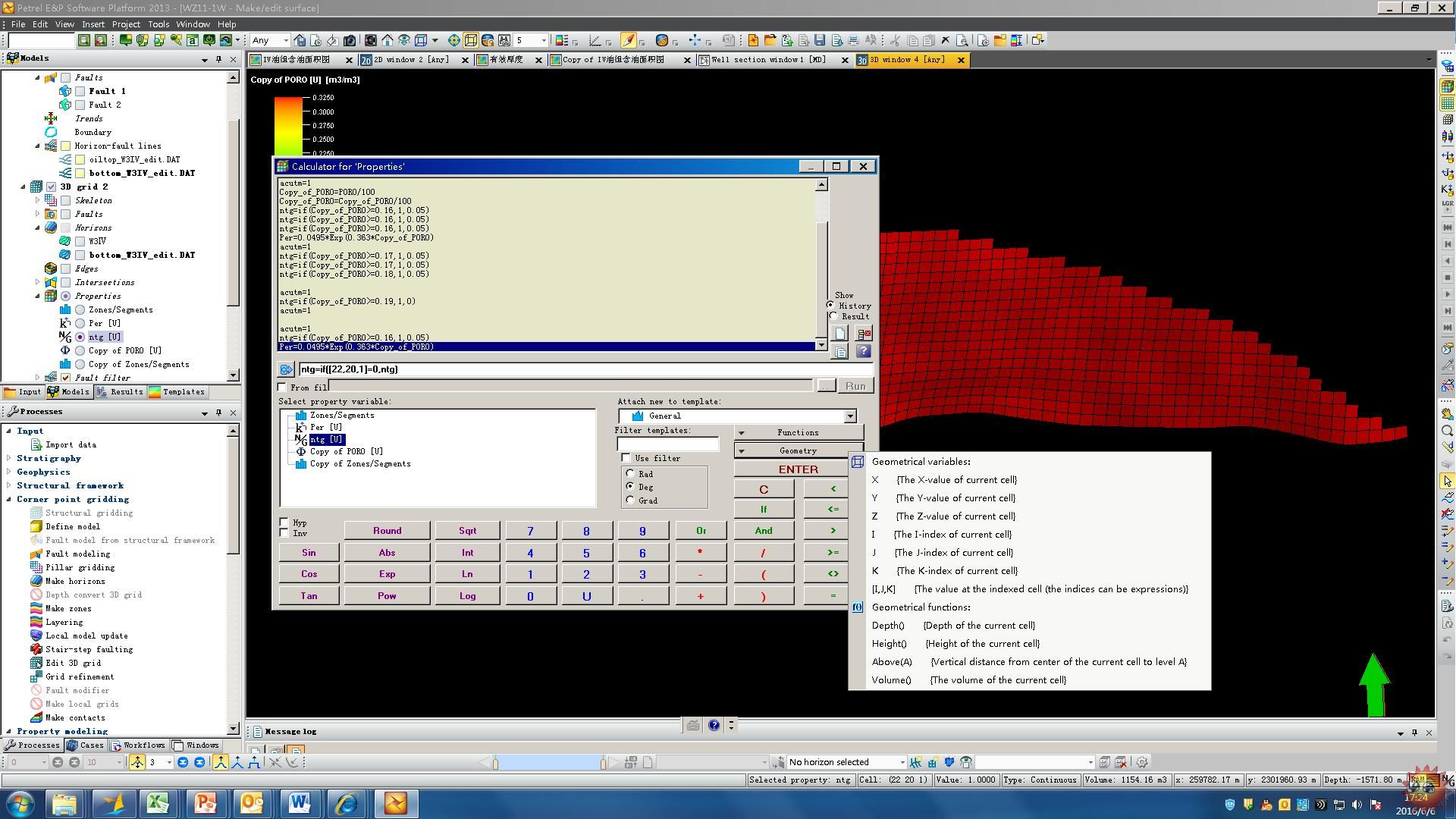This screenshot has height=819, width=1456.
Task: Click the magnifier zoom tool on right toolbar
Action: (x=1447, y=431)
